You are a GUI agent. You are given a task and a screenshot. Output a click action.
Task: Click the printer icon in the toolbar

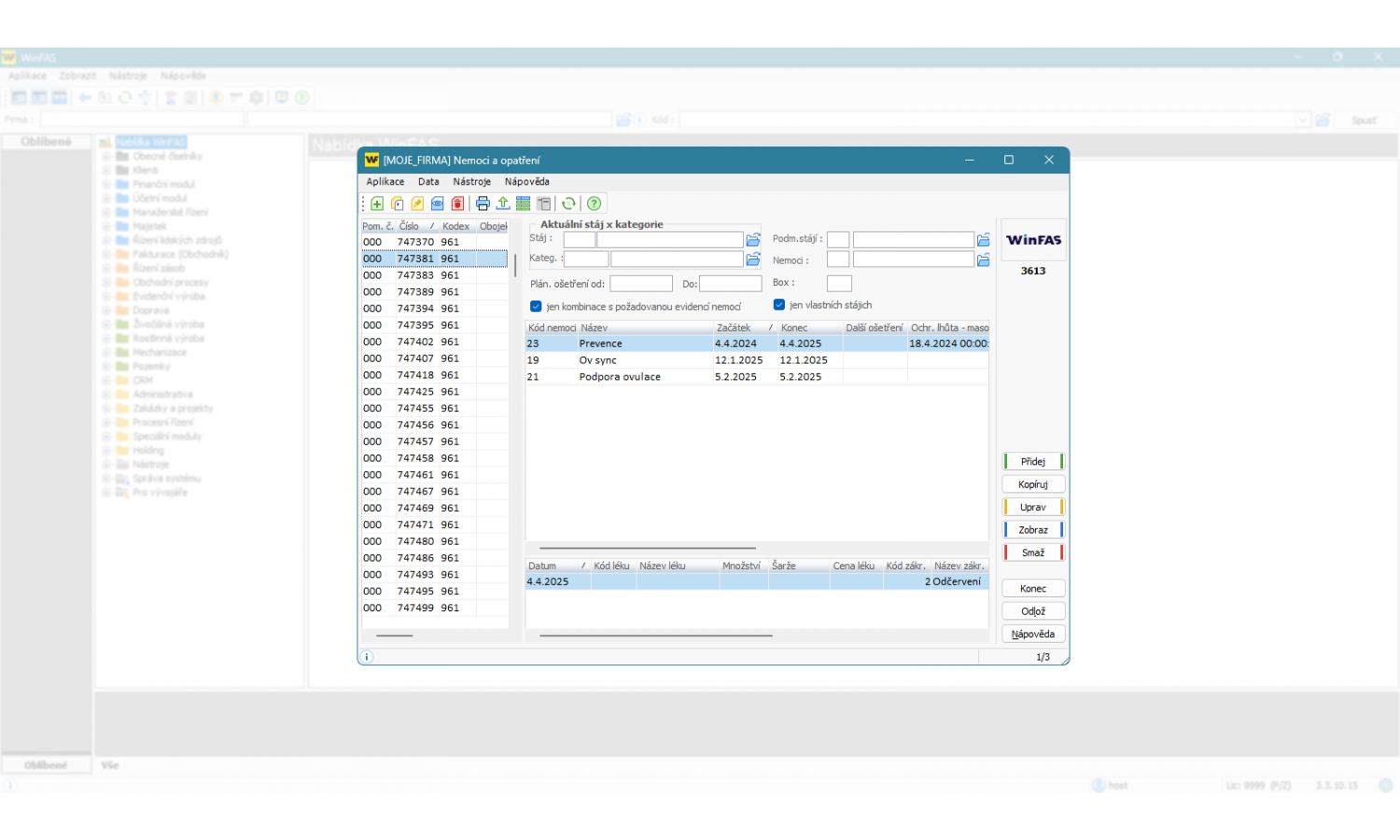[483, 203]
